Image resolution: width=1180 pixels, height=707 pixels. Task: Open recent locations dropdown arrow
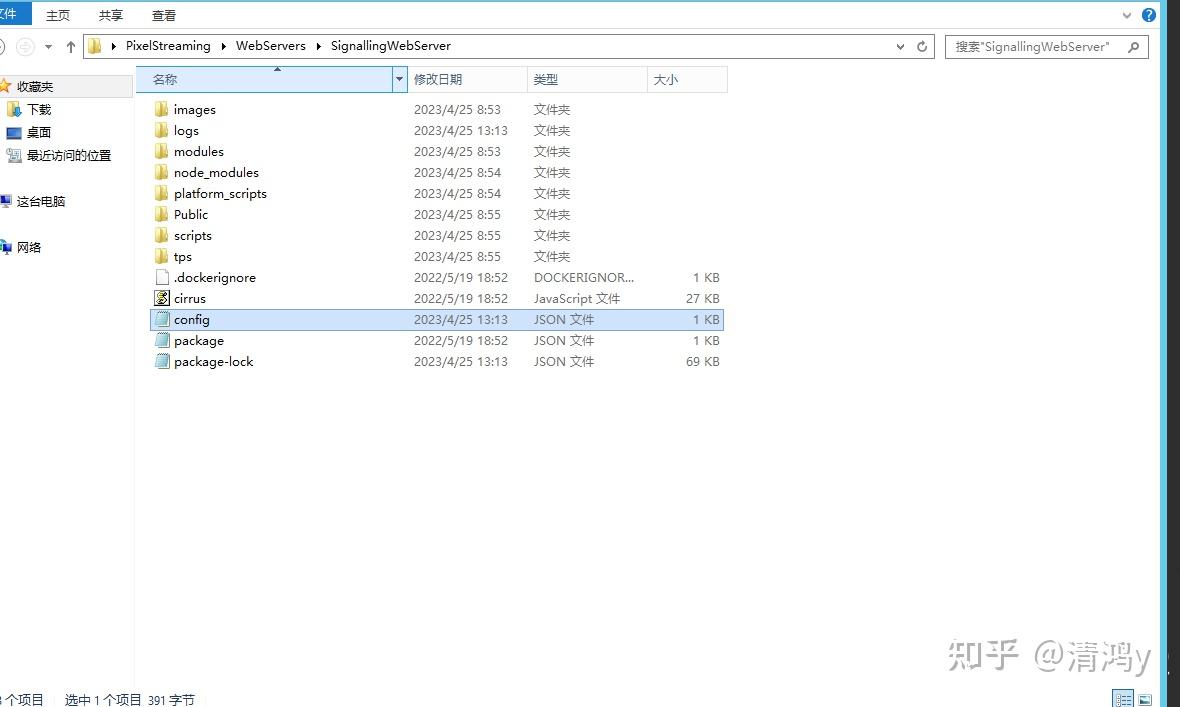point(48,47)
